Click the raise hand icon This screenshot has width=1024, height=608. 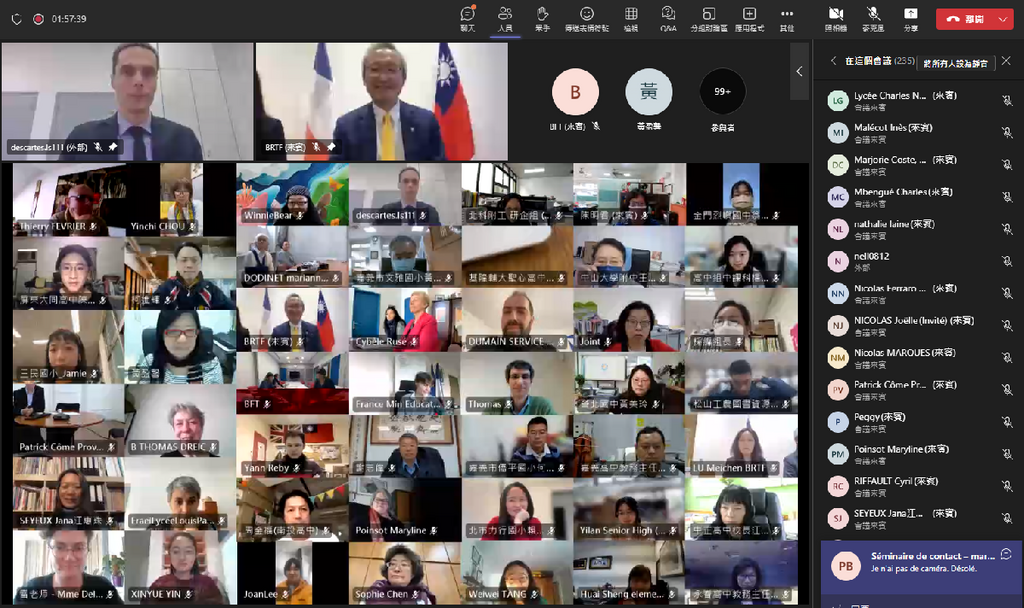click(x=543, y=17)
